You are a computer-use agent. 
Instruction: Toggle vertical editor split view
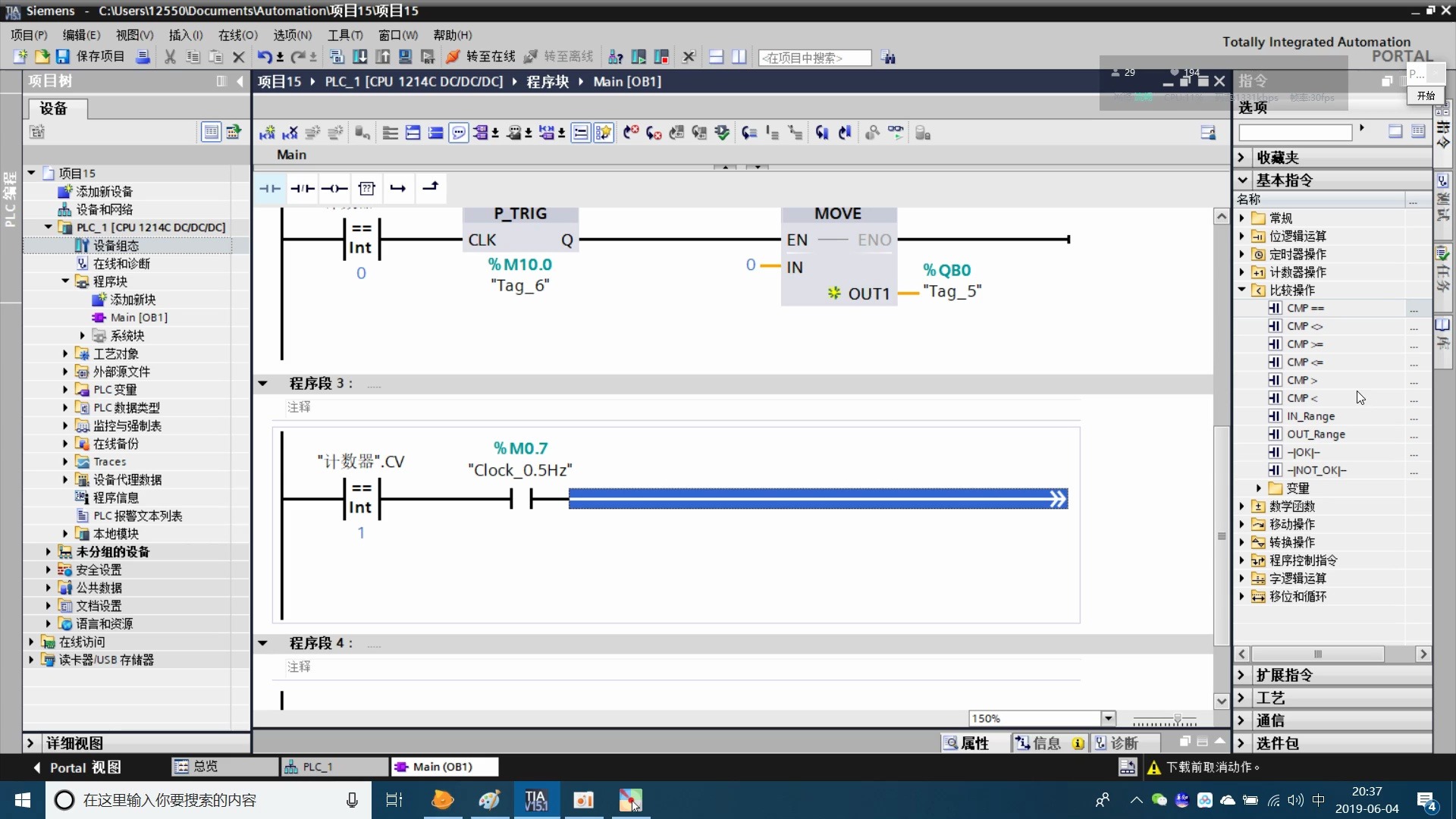tap(739, 58)
